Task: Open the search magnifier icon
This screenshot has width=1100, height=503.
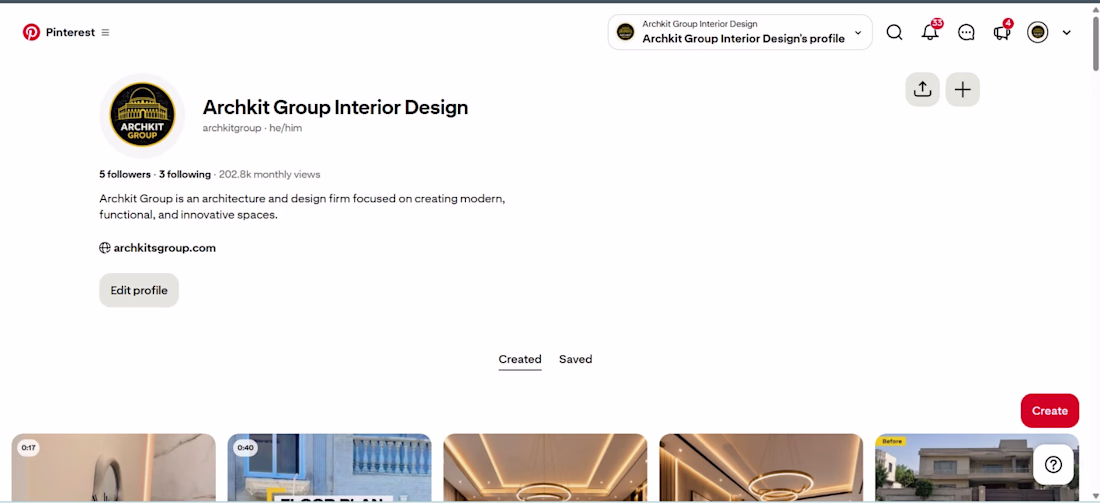Action: coord(894,32)
